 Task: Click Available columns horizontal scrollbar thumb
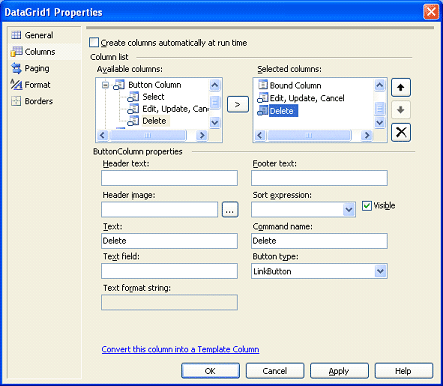tap(148, 135)
